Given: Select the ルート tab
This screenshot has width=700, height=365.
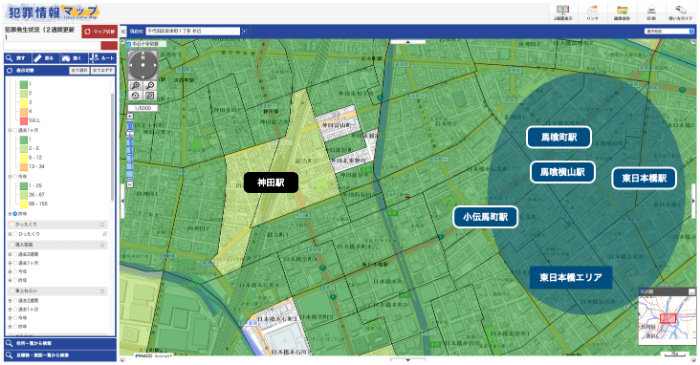Looking at the screenshot, I should coord(103,58).
